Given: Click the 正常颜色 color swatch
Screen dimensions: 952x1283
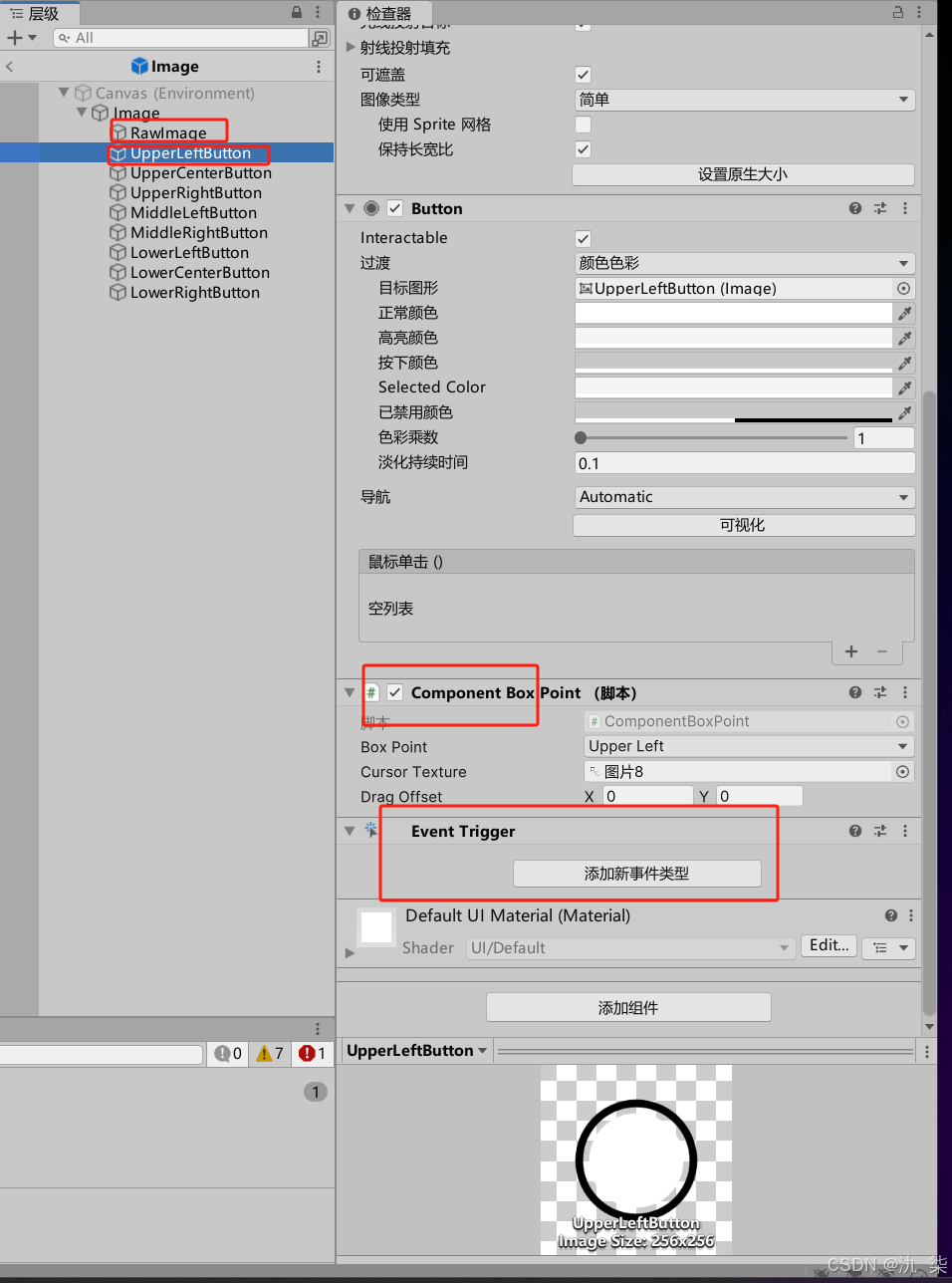Looking at the screenshot, I should pyautogui.click(x=733, y=313).
